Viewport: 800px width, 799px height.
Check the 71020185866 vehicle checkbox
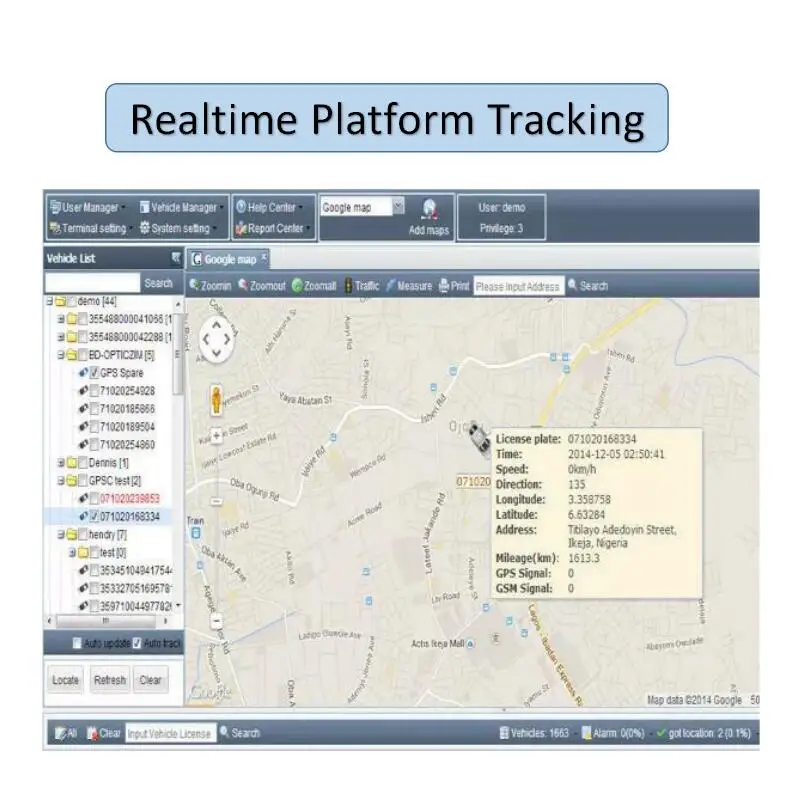click(94, 409)
